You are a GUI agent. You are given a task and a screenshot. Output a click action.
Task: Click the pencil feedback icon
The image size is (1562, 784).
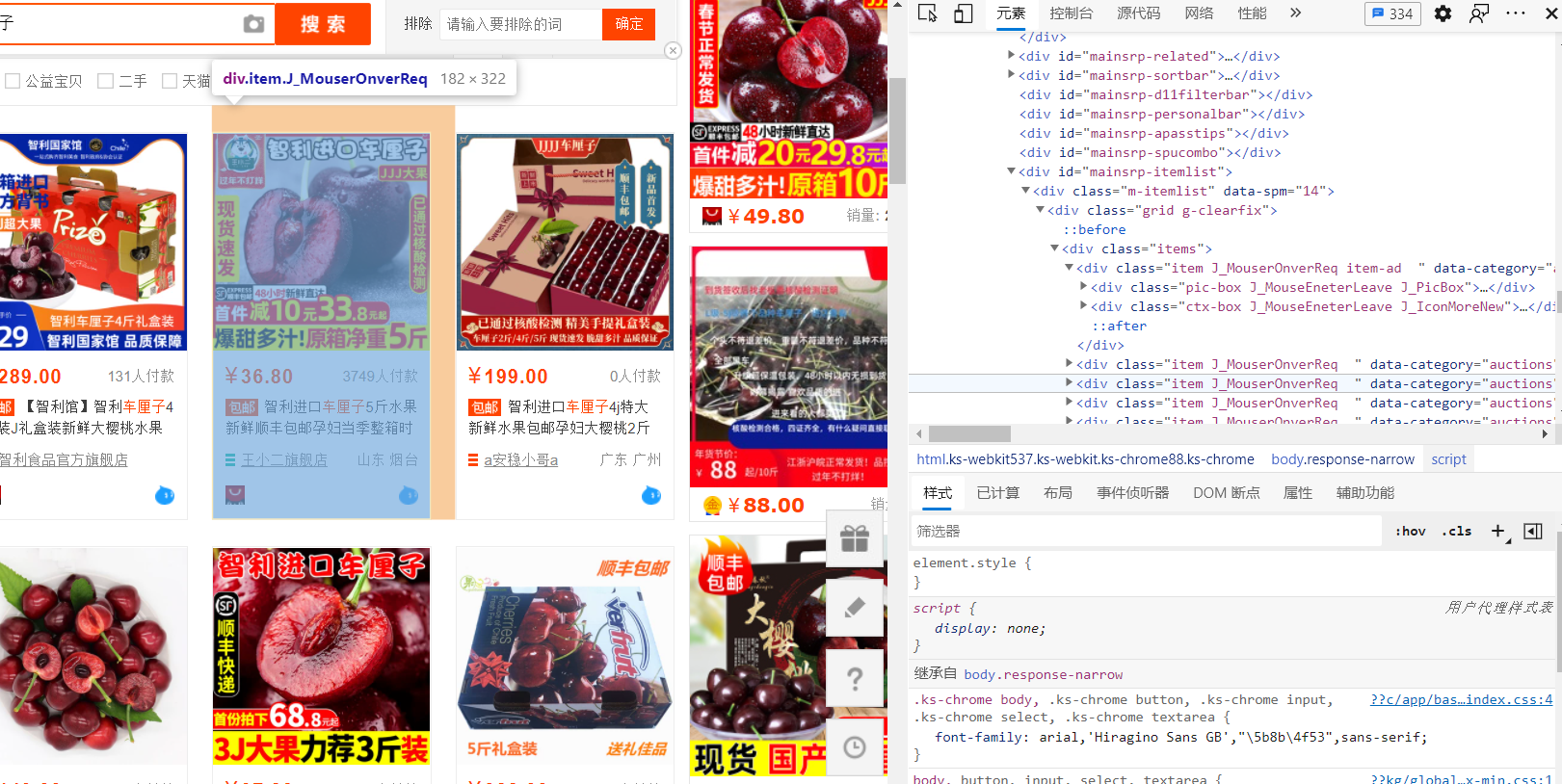pyautogui.click(x=855, y=608)
